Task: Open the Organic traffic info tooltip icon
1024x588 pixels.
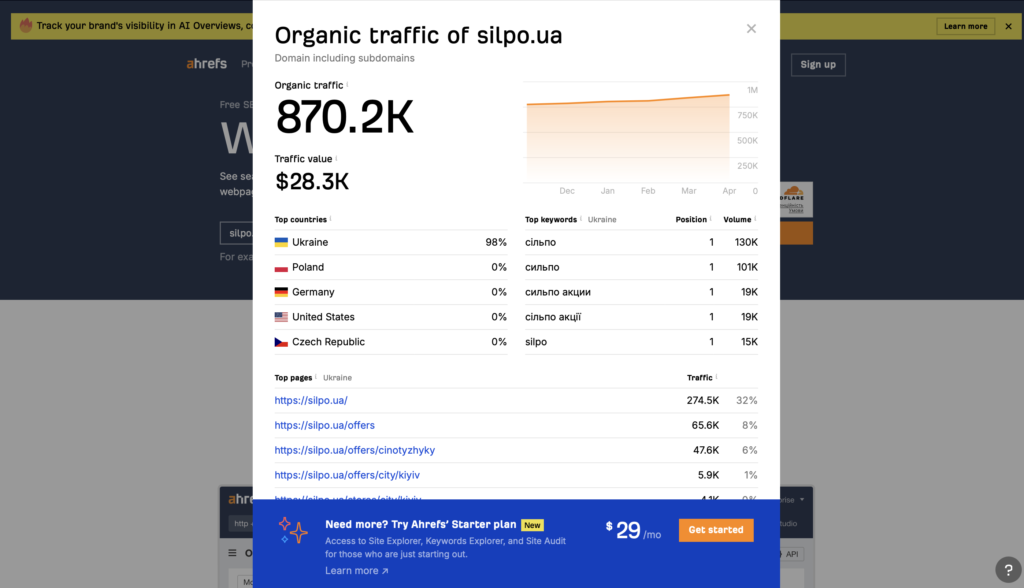Action: tap(347, 85)
